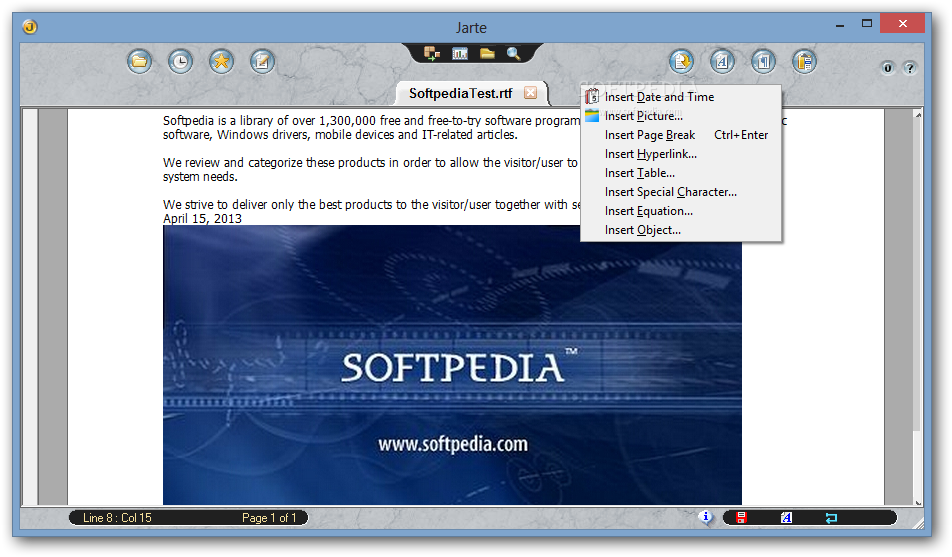The height and width of the screenshot is (557, 952).
Task: Choose Insert Table... menu item
Action: coord(681,173)
